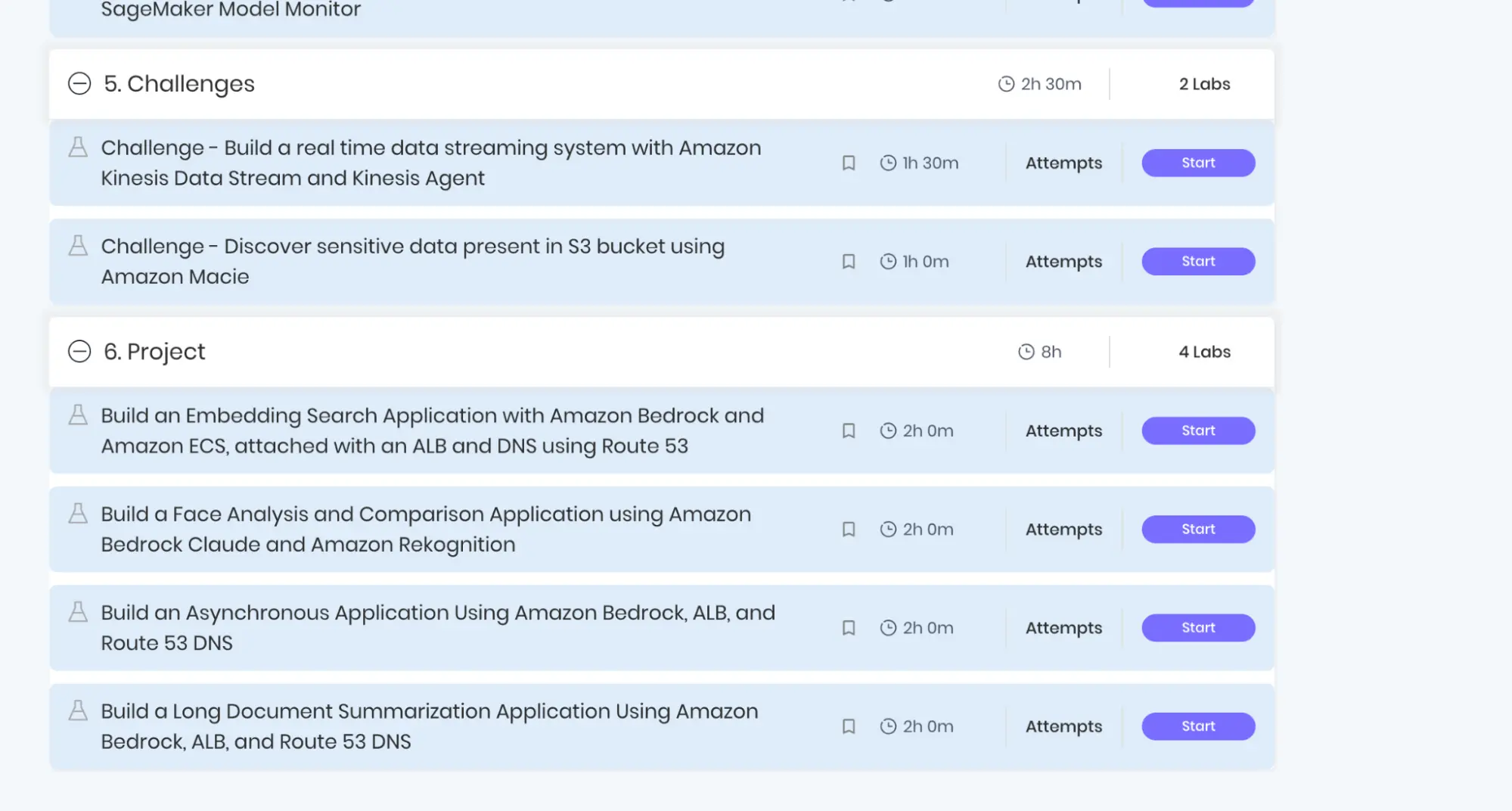
Task: Start the Amazon Macie challenge lab
Action: [x=1198, y=261]
